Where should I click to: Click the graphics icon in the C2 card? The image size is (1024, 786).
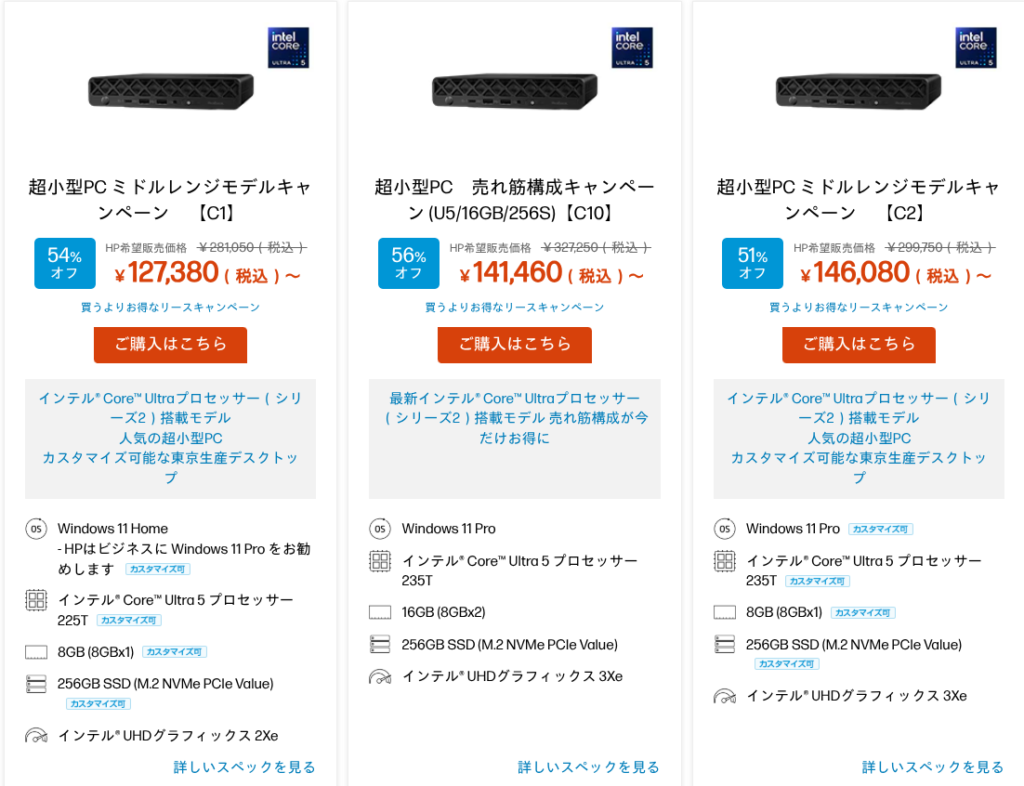coord(725,696)
